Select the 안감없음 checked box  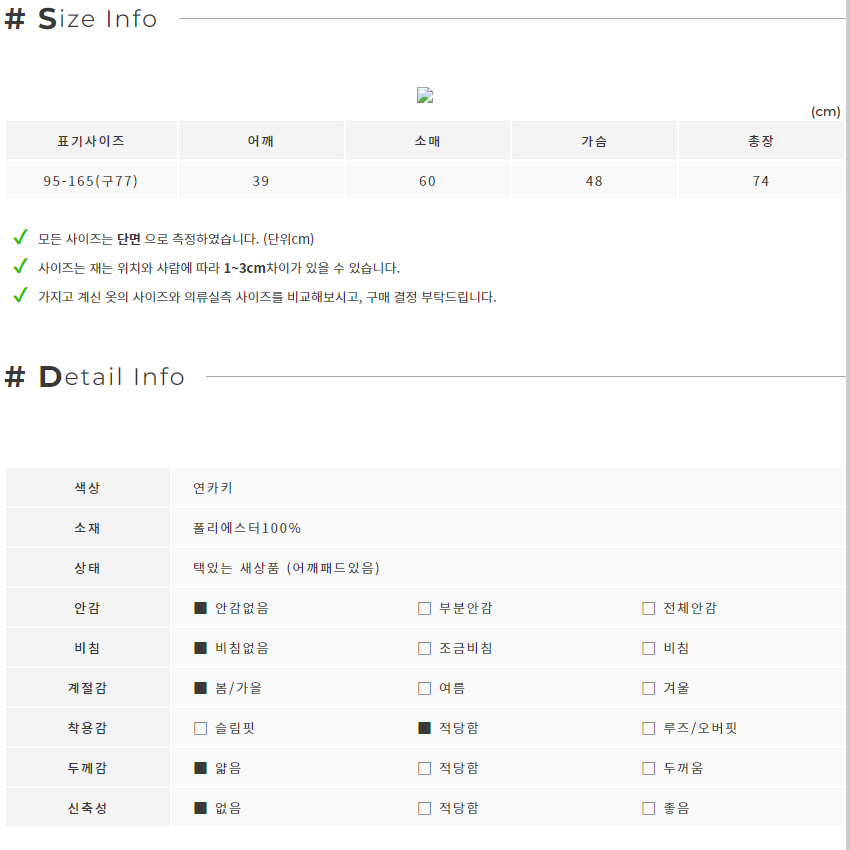coord(201,608)
